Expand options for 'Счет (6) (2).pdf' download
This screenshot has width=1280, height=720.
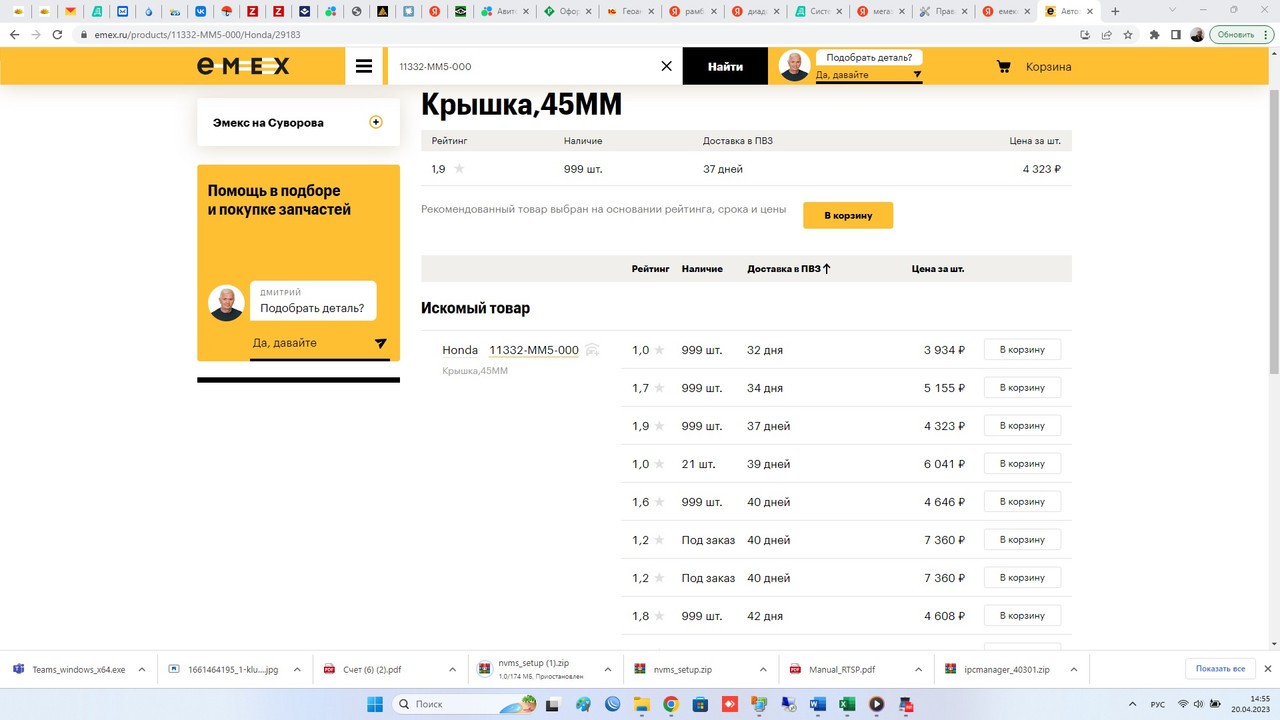point(452,669)
